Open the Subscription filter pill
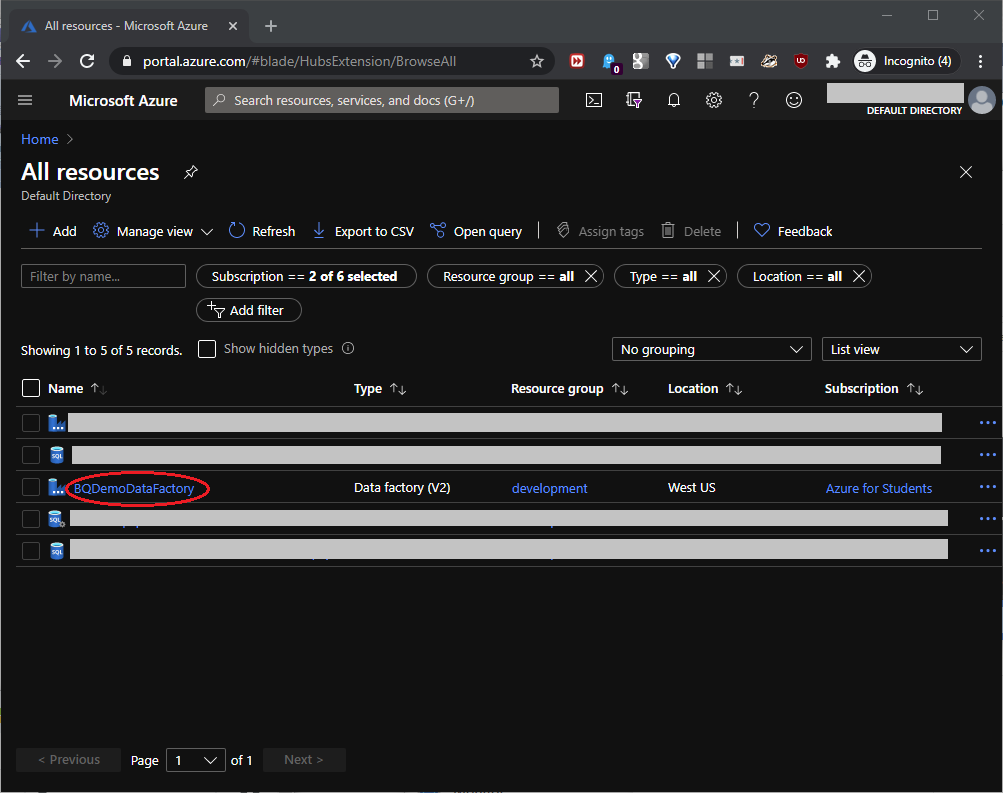This screenshot has width=1003, height=793. (306, 276)
